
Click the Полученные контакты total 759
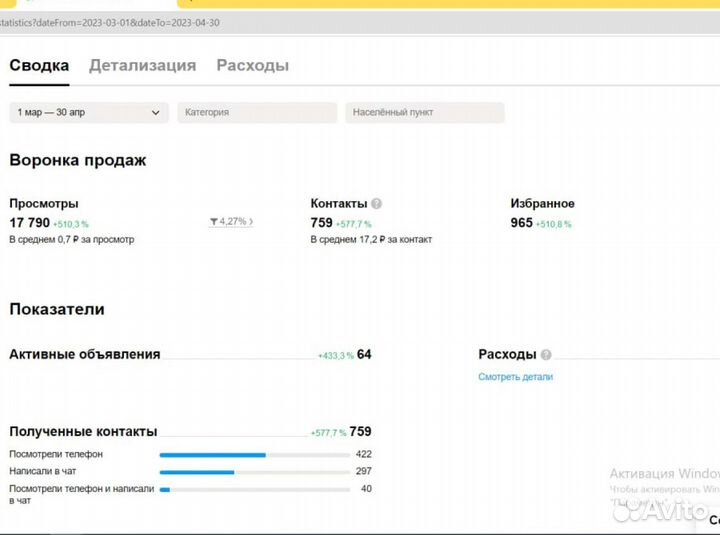pyautogui.click(x=360, y=432)
